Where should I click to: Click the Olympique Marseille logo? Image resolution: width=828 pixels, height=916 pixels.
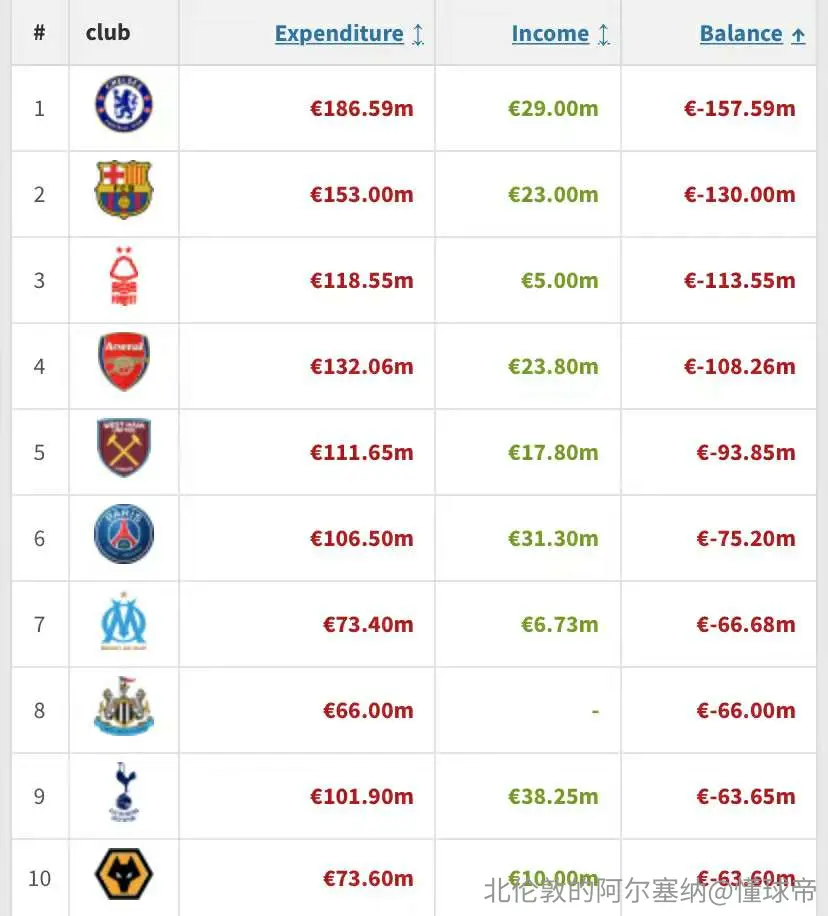point(124,620)
